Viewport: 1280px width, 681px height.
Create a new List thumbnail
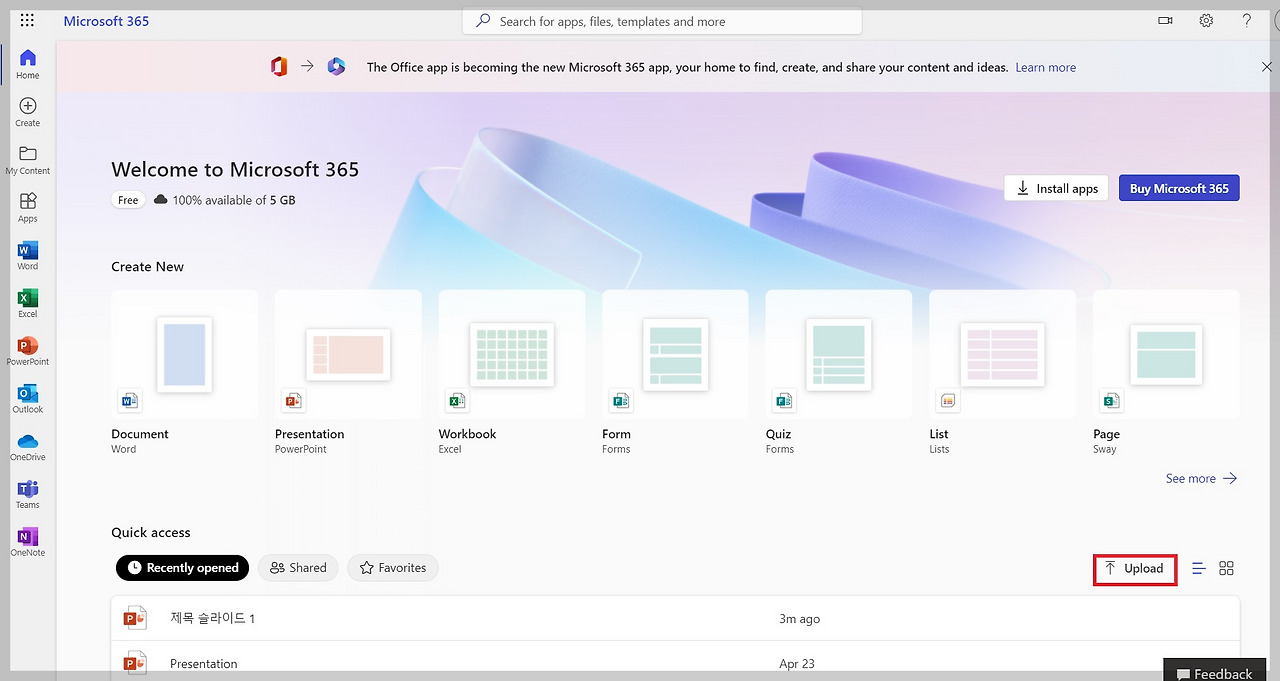(1003, 353)
